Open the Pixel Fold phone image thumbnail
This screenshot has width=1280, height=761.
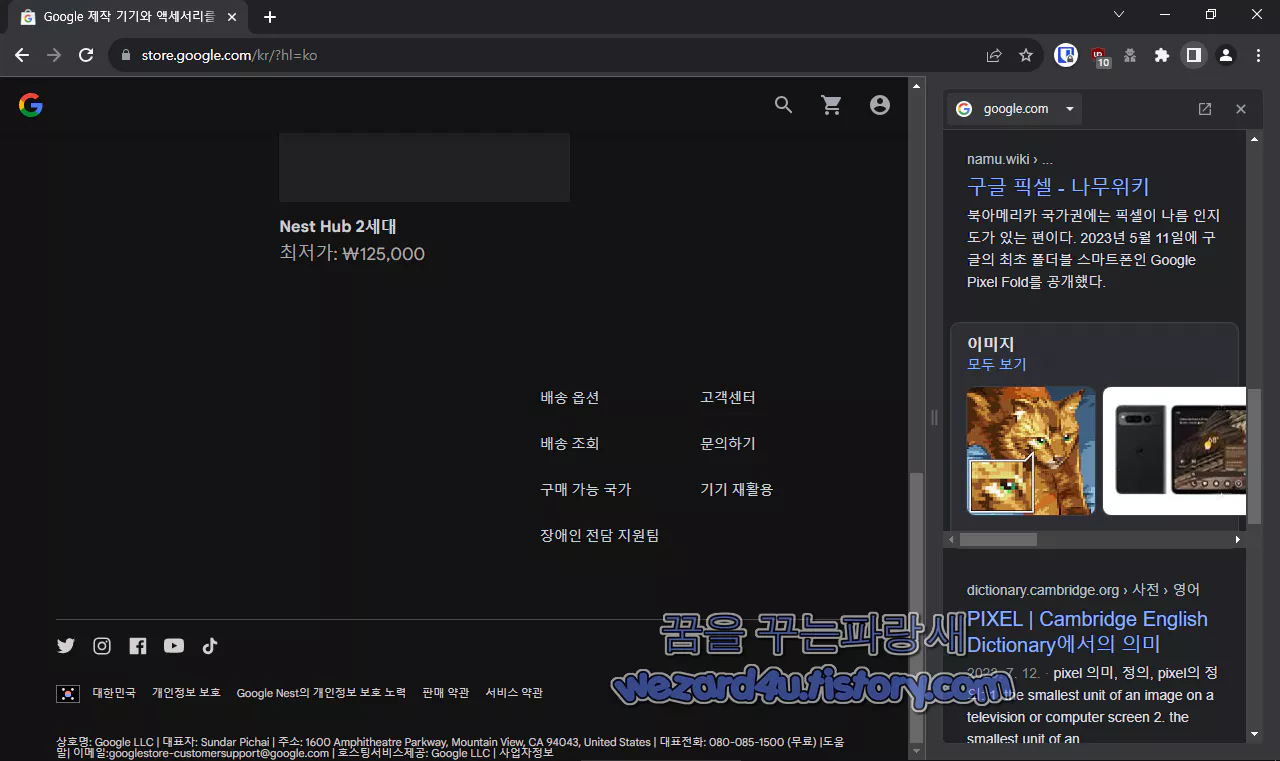tap(1175, 451)
